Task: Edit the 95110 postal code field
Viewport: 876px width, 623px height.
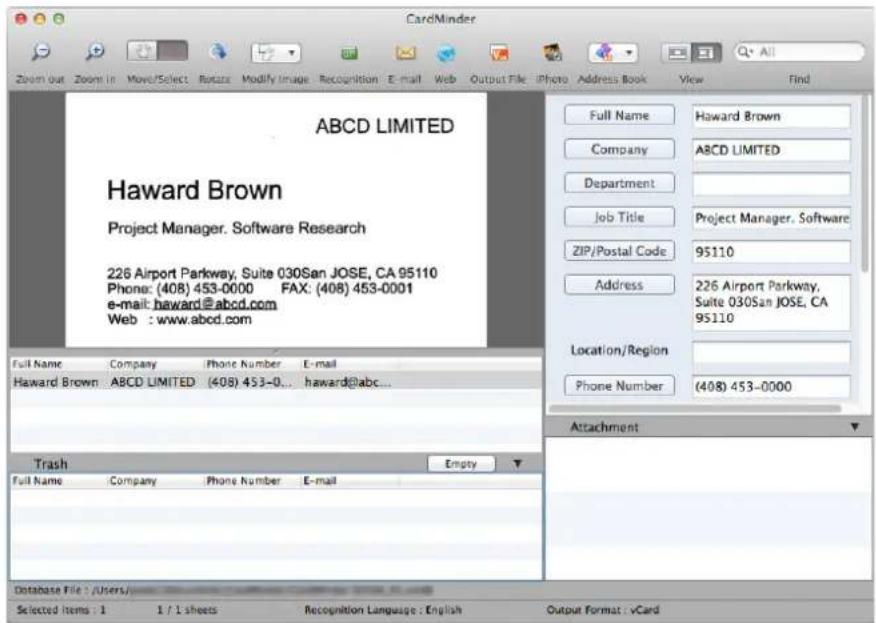Action: (772, 252)
